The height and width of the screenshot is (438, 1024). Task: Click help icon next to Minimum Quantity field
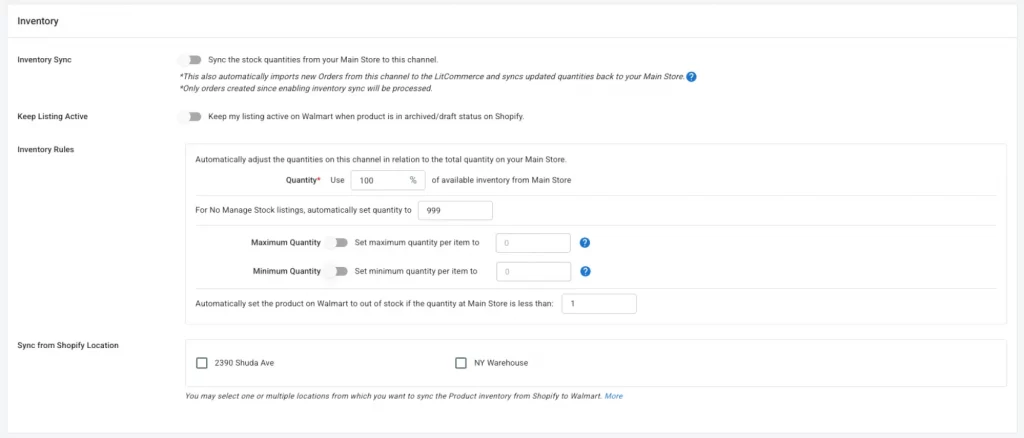pyautogui.click(x=585, y=271)
